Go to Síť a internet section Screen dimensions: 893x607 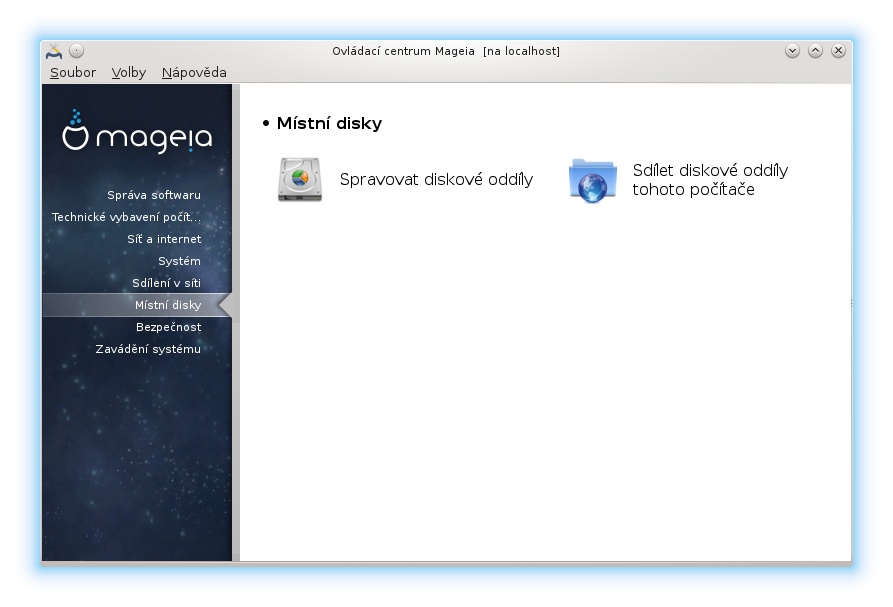164,239
